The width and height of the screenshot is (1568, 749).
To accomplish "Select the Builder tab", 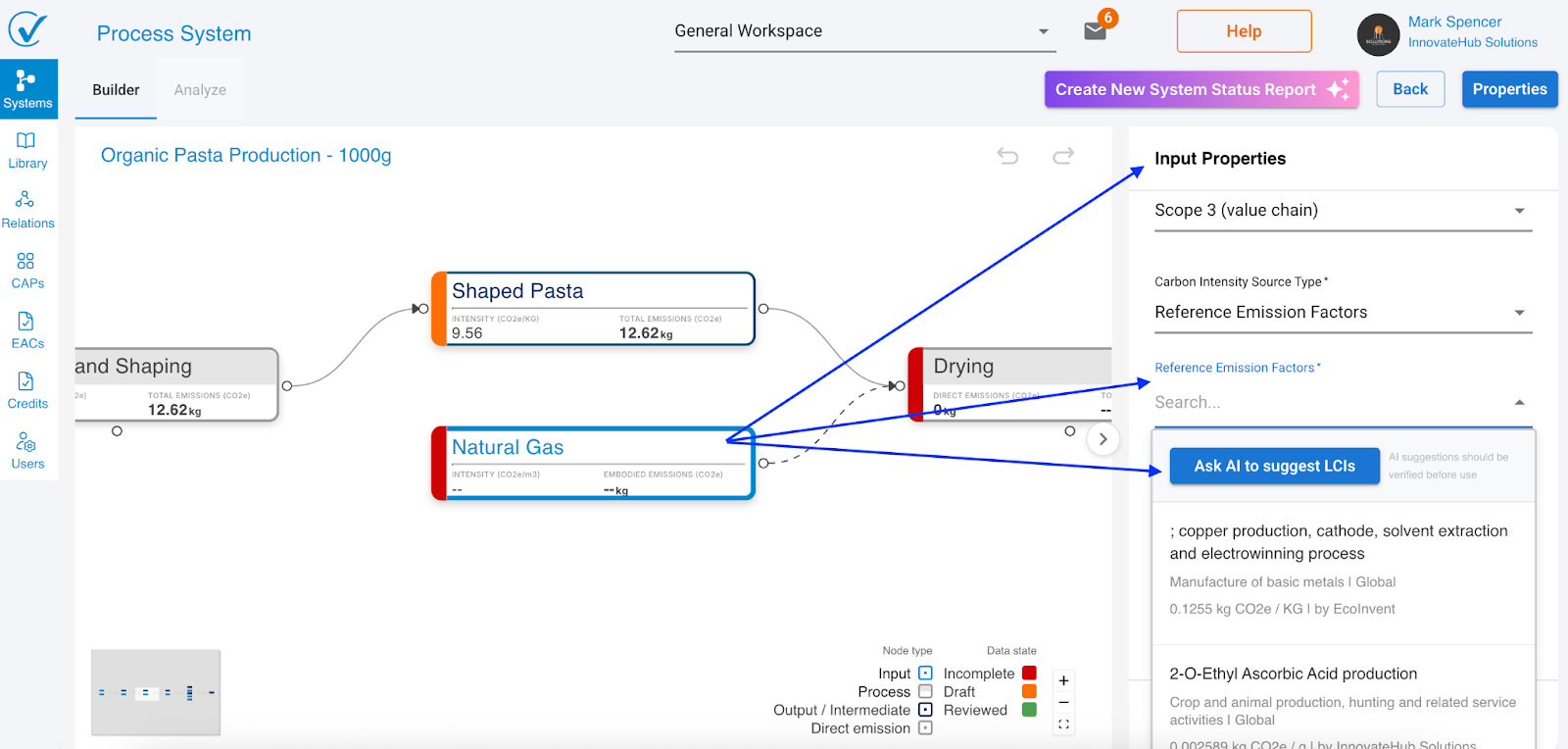I will click(116, 90).
